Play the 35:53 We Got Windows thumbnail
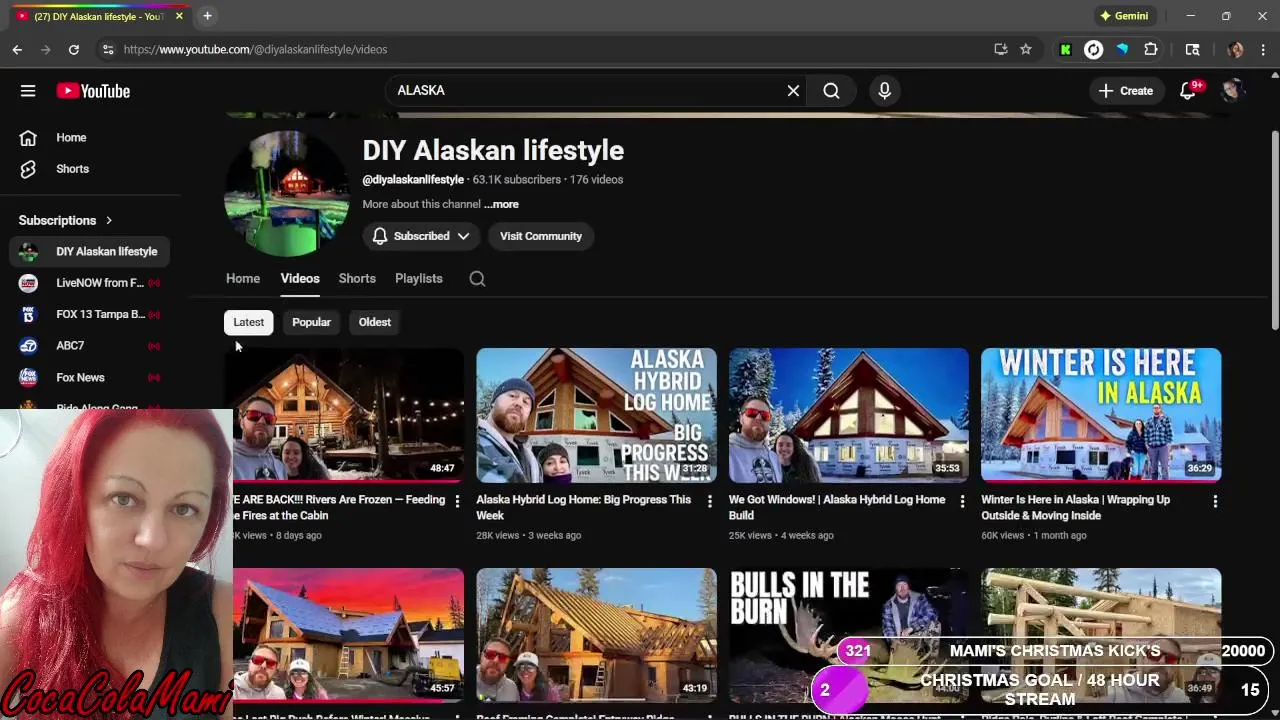Viewport: 1280px width, 720px height. (x=849, y=415)
